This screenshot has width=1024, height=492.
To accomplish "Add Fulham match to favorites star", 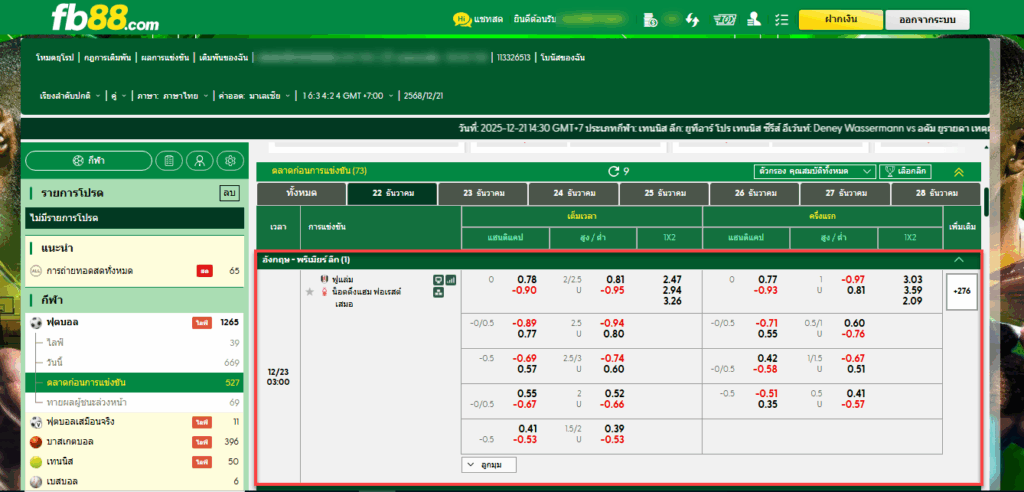I will (310, 292).
